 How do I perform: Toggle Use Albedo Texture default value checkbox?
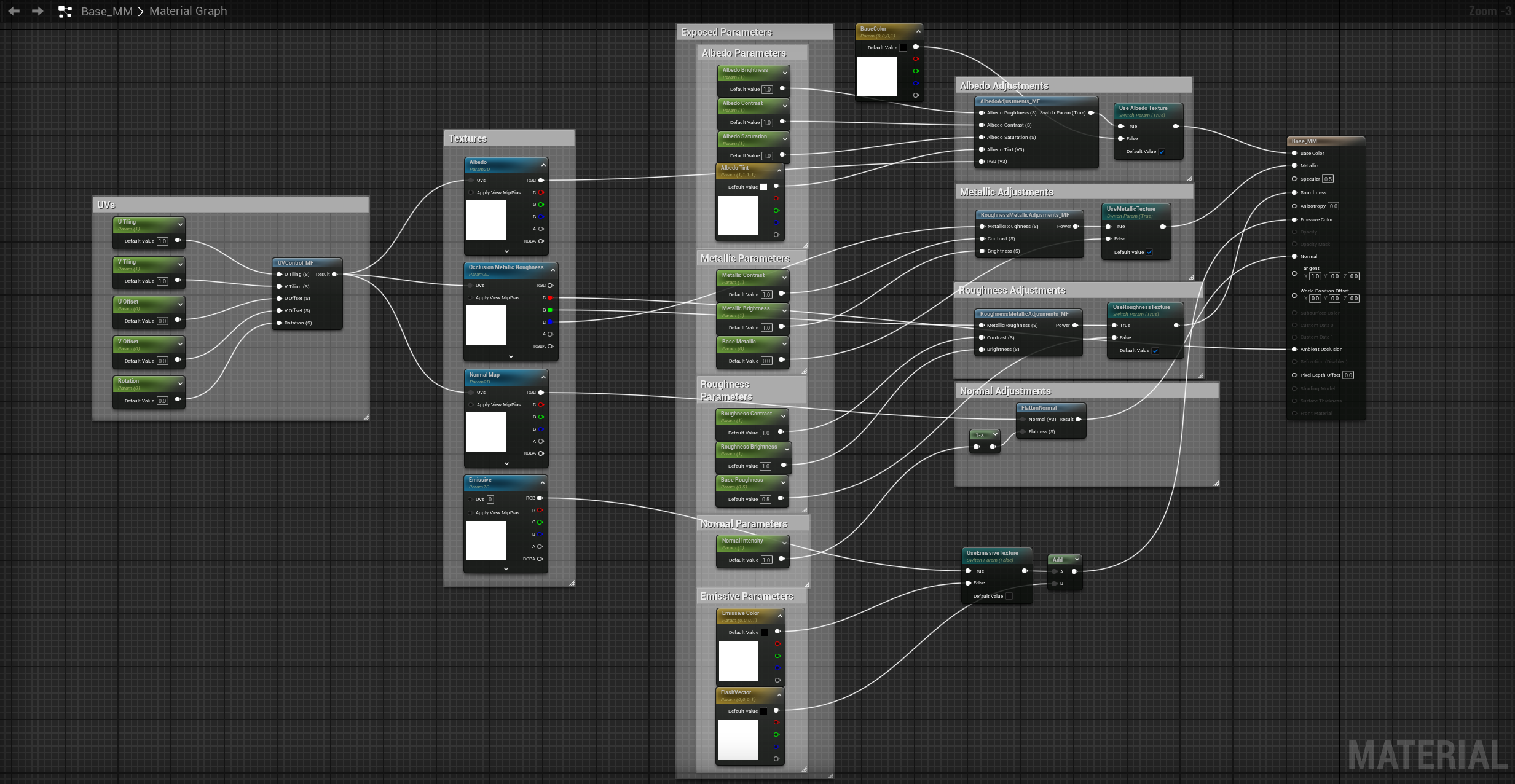(1162, 152)
